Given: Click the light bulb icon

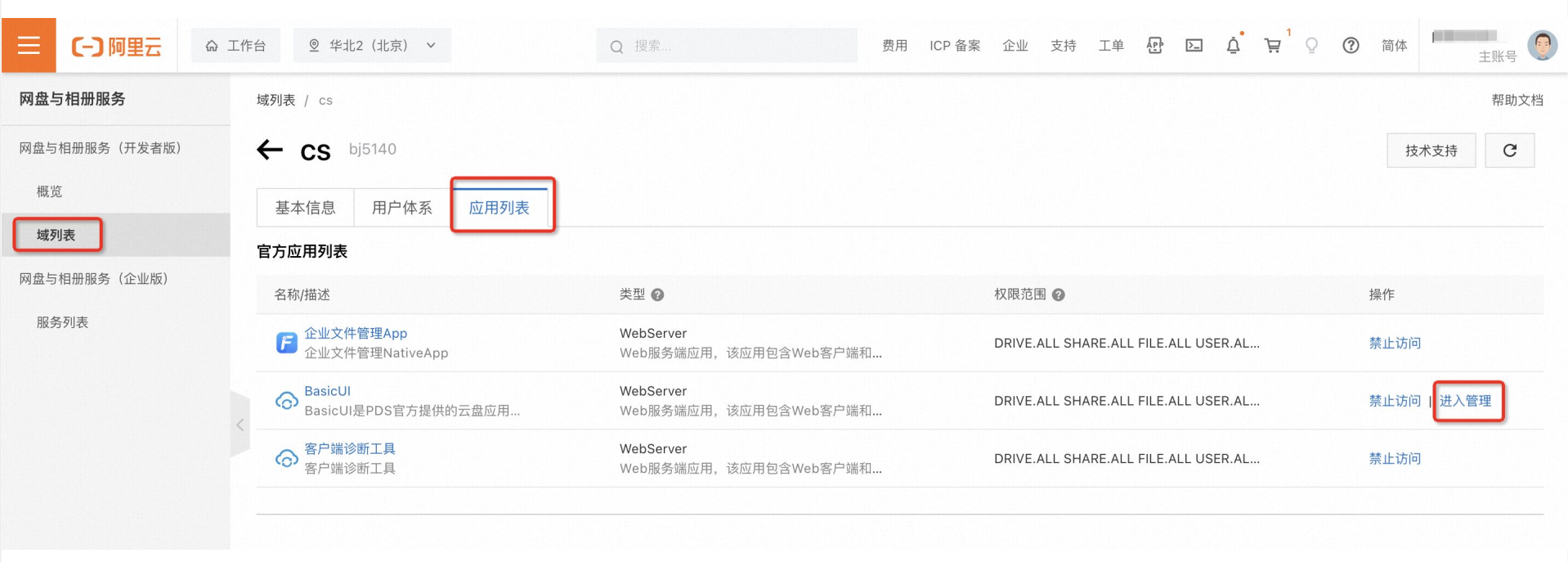Looking at the screenshot, I should [1311, 46].
